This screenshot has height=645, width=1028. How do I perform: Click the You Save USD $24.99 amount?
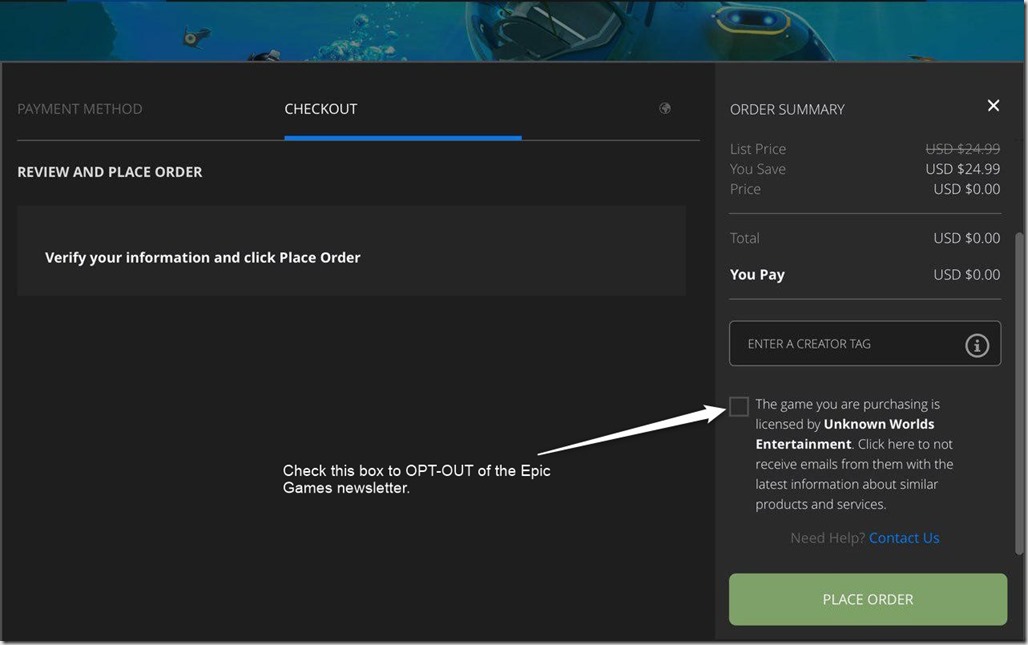pyautogui.click(x=962, y=169)
